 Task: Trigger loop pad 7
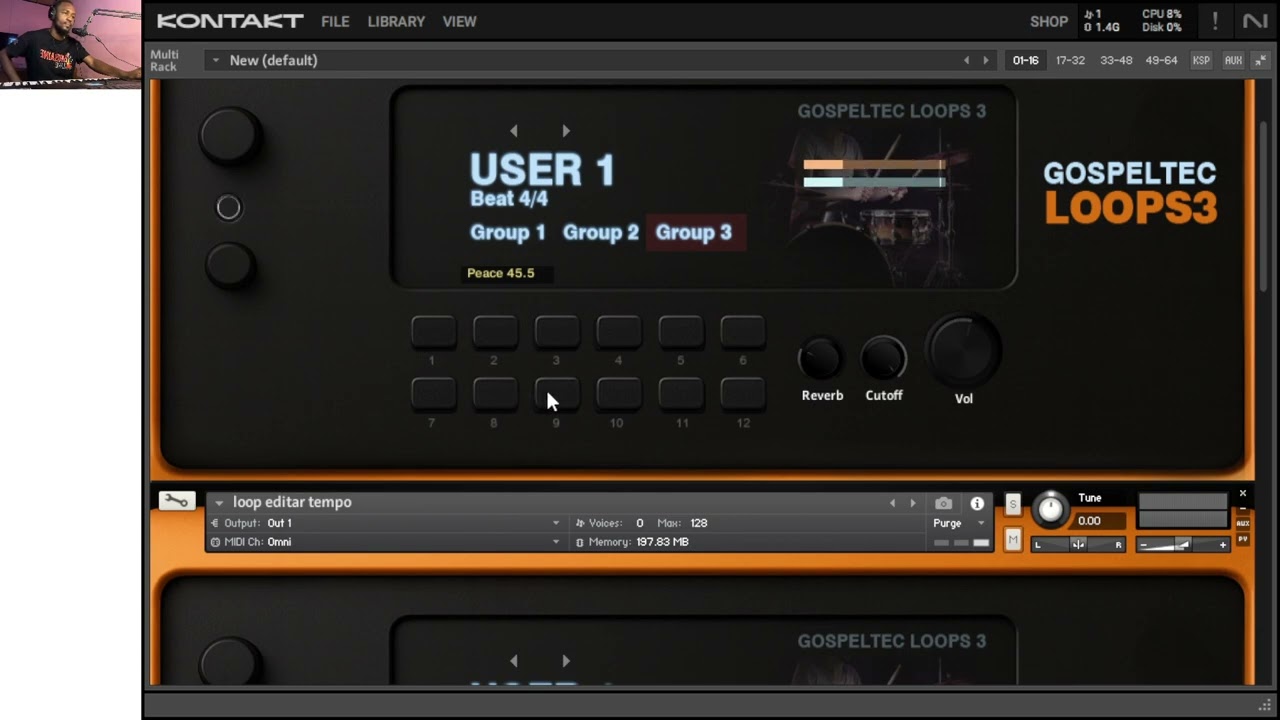tap(433, 394)
